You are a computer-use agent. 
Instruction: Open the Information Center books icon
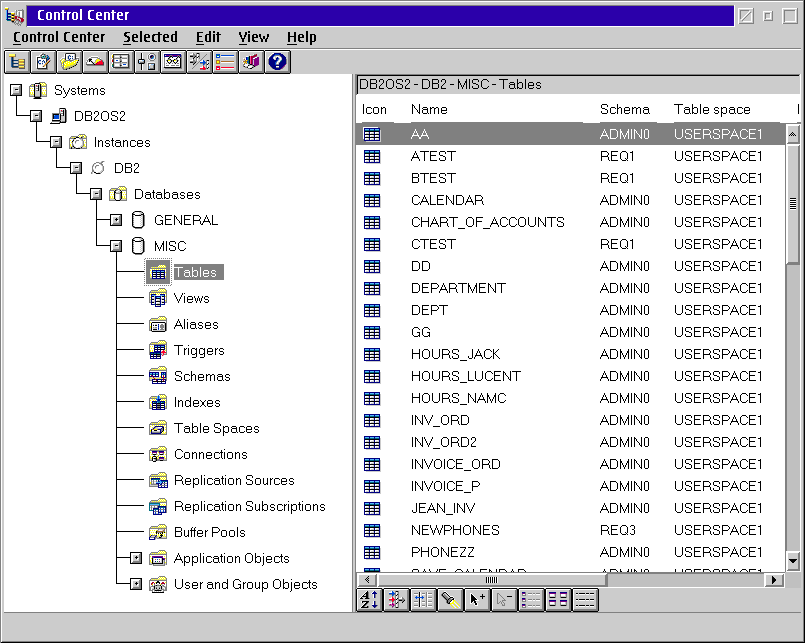pyautogui.click(x=252, y=62)
